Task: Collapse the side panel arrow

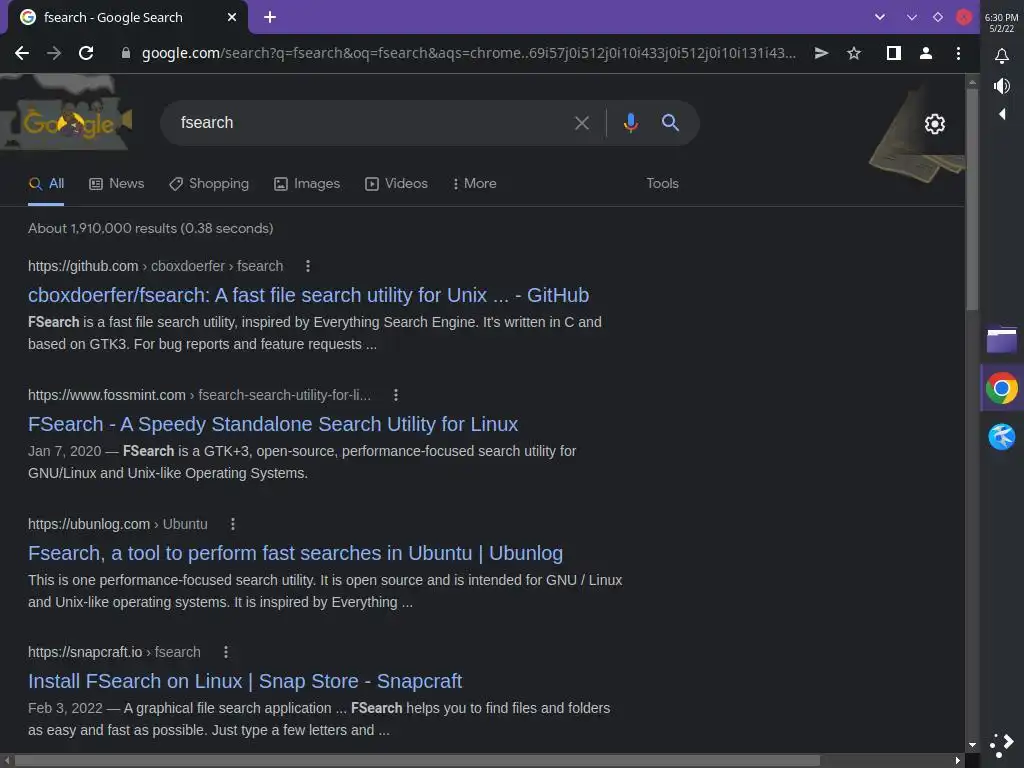Action: tap(1002, 114)
